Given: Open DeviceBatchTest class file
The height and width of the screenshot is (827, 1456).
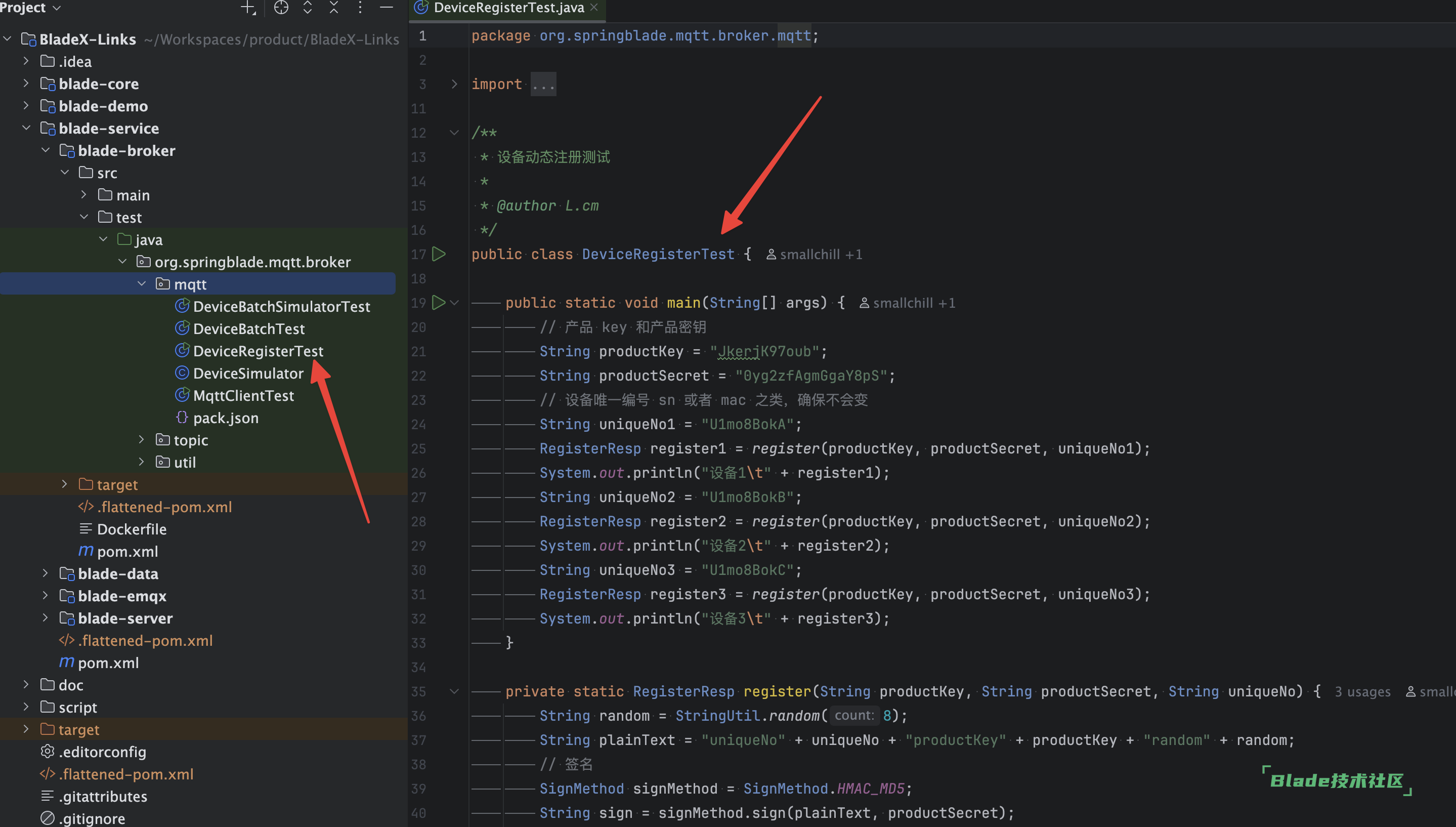Looking at the screenshot, I should [x=248, y=328].
